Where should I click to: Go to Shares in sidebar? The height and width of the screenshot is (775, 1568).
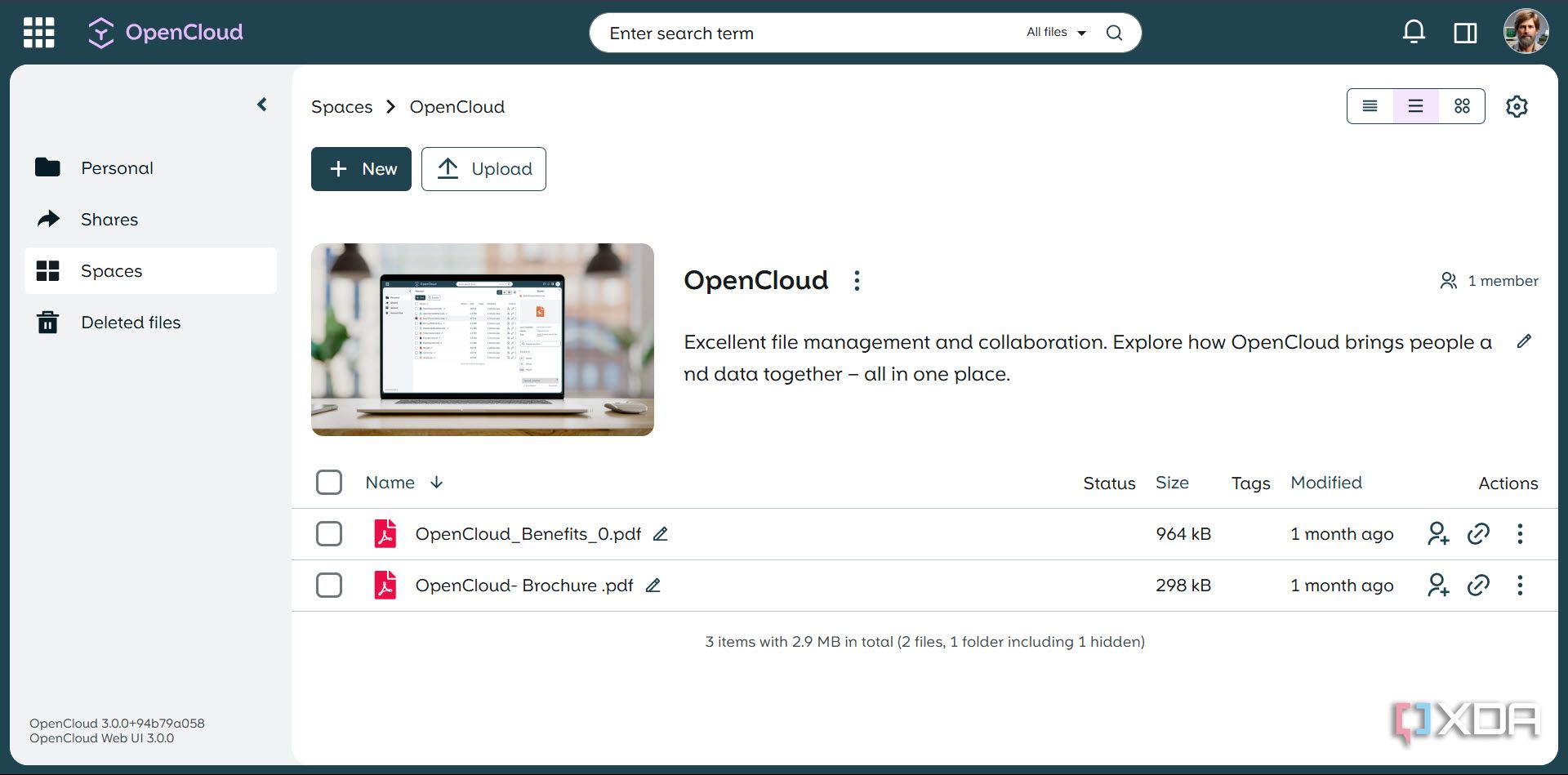click(151, 220)
